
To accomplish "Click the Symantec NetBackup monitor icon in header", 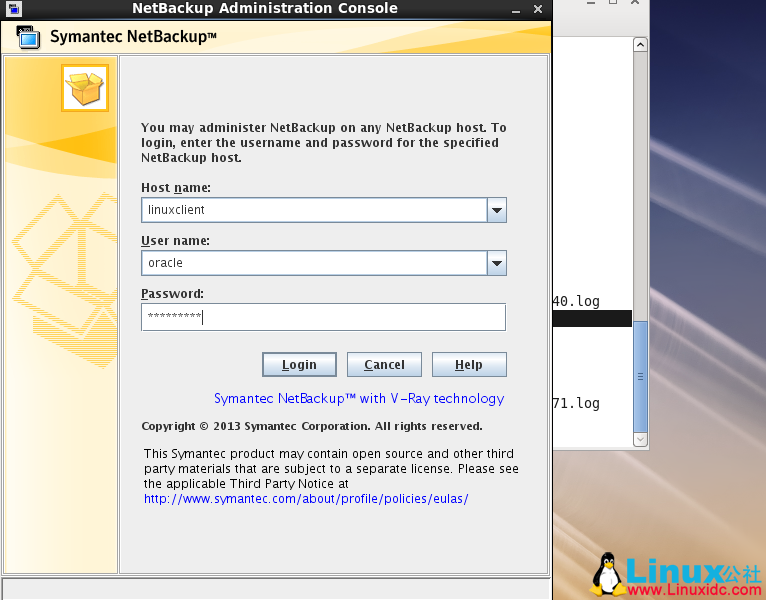I will click(28, 38).
